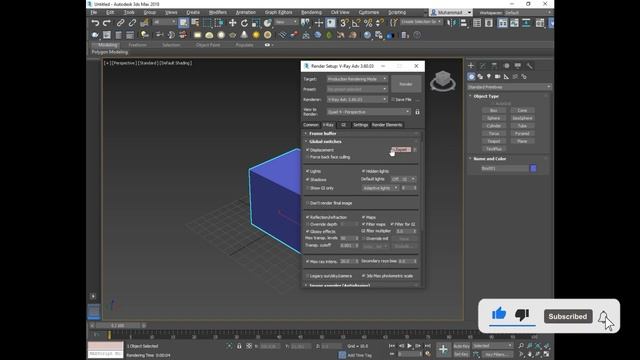Screen dimensions: 640x360
Task: Enable Force back face culling
Action: pyautogui.click(x=308, y=157)
